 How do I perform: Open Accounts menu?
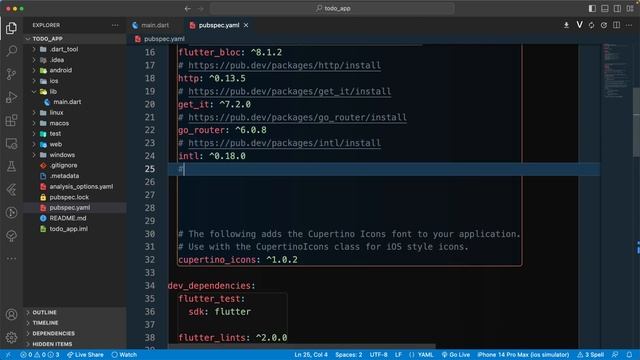[x=11, y=314]
